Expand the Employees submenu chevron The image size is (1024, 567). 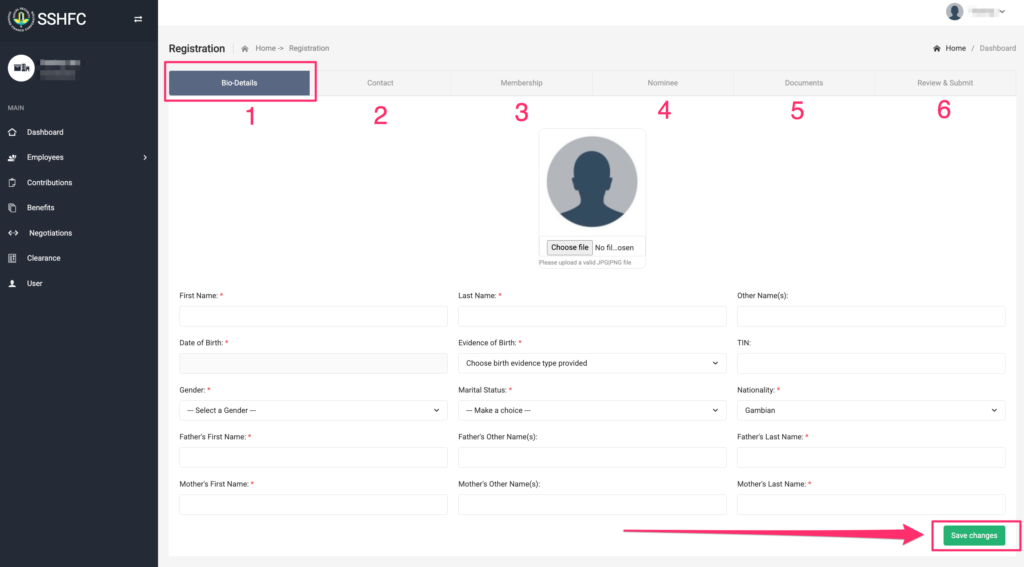point(145,158)
